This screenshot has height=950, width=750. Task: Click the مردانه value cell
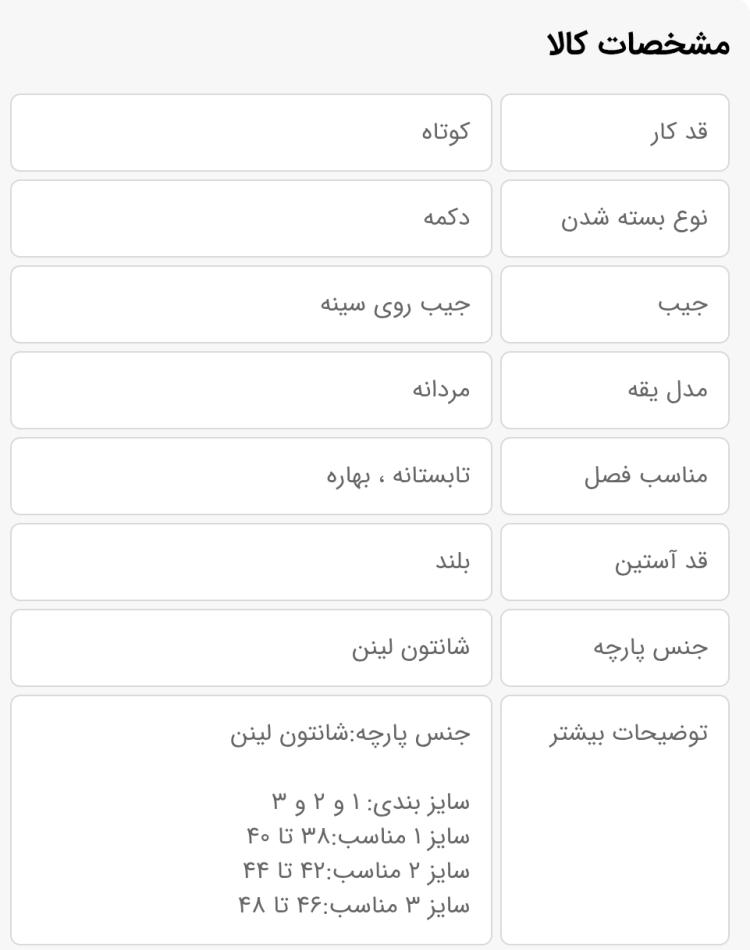tap(251, 391)
